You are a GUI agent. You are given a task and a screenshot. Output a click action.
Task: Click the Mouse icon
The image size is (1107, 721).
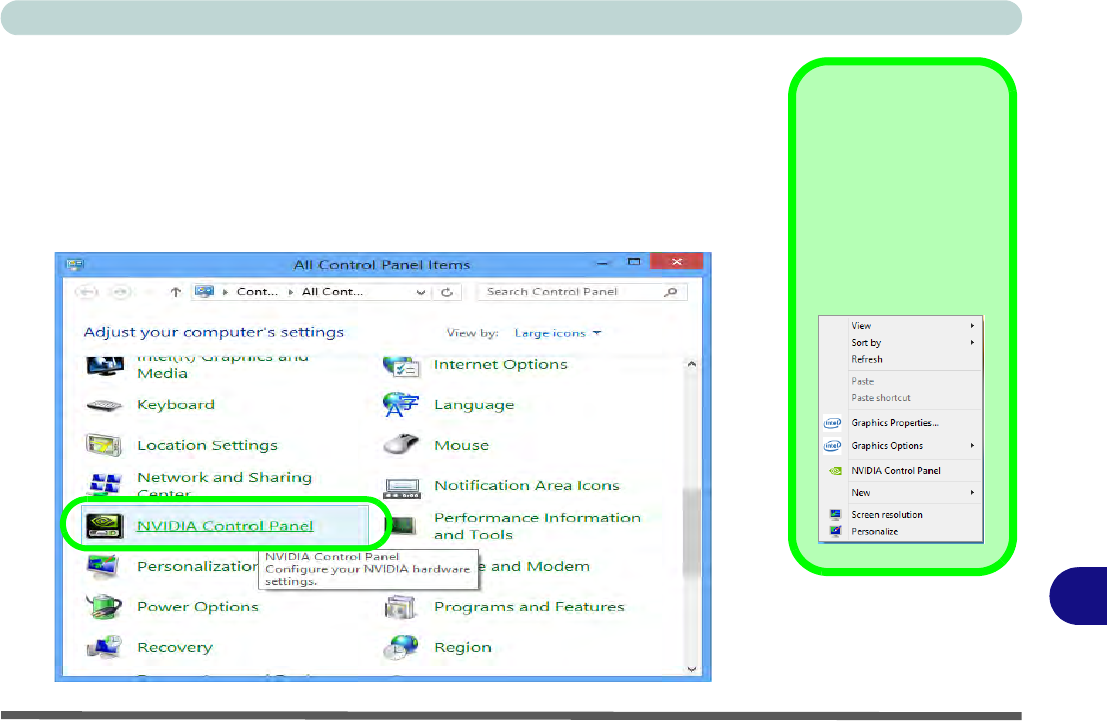coord(401,444)
